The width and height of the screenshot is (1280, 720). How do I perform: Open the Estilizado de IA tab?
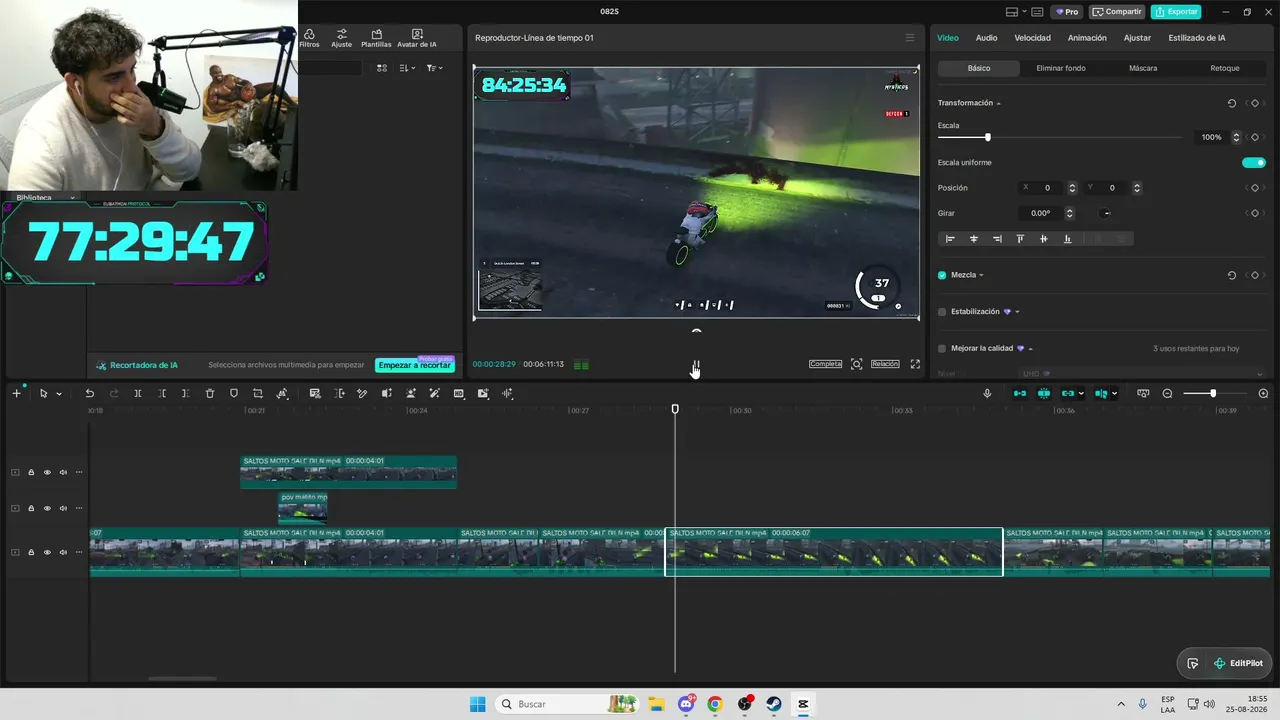[1197, 38]
